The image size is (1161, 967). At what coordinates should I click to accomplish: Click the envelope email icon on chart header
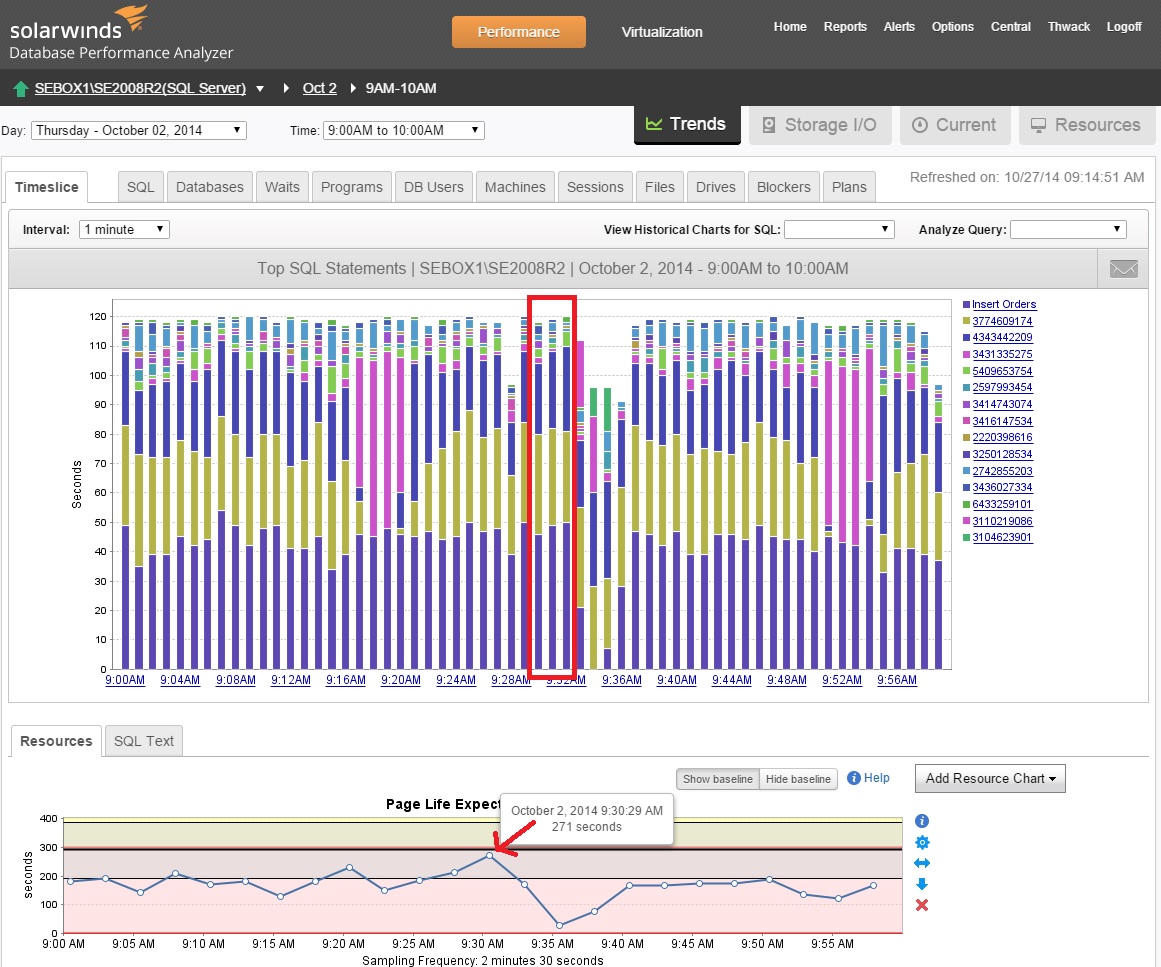tap(1124, 268)
